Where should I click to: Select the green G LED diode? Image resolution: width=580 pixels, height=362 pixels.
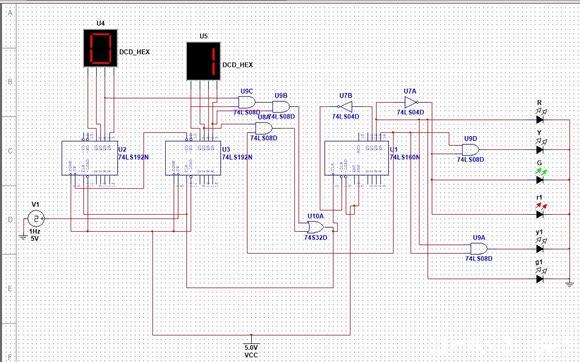[x=540, y=180]
